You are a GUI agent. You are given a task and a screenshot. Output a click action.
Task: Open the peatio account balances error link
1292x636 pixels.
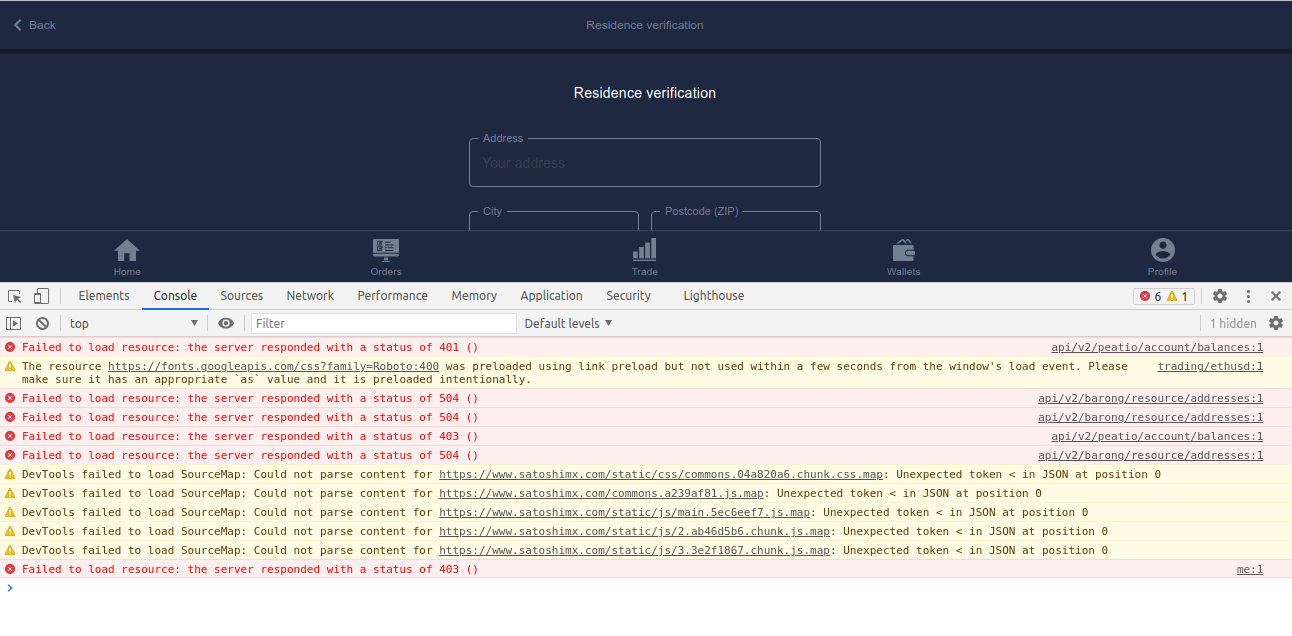coord(1157,347)
